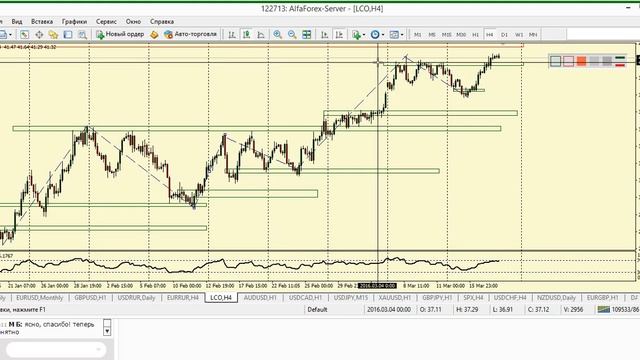
Task: Click the pink swatch on chart
Action: (569, 61)
